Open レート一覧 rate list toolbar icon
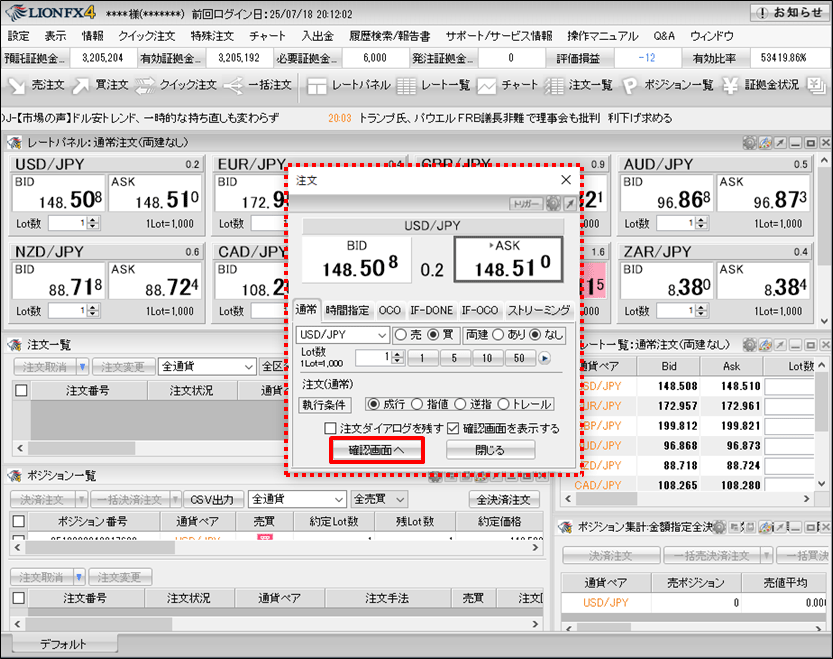 tap(433, 85)
